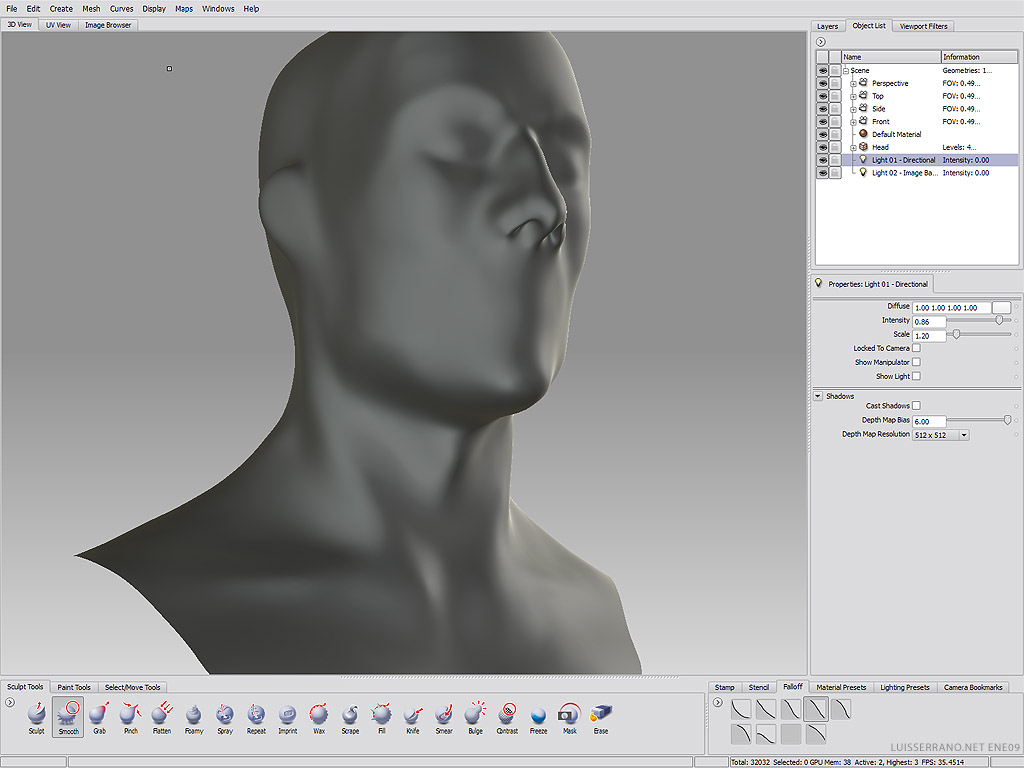
Task: Select the Repeat tool
Action: click(256, 717)
